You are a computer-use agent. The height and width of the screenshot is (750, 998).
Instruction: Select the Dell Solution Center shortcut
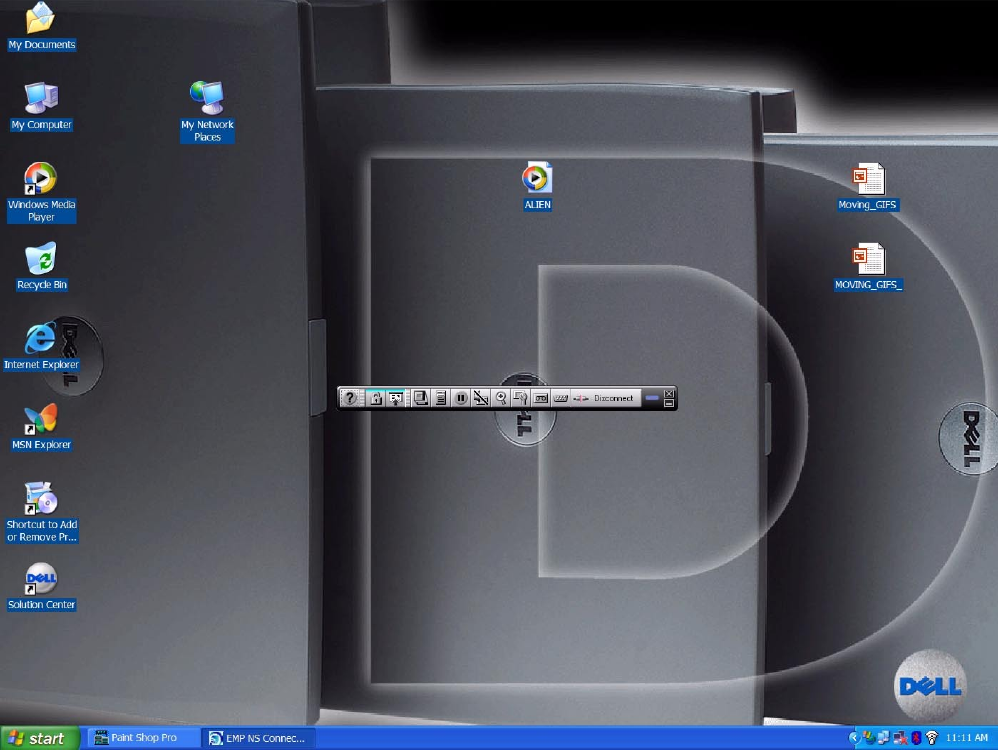41,587
